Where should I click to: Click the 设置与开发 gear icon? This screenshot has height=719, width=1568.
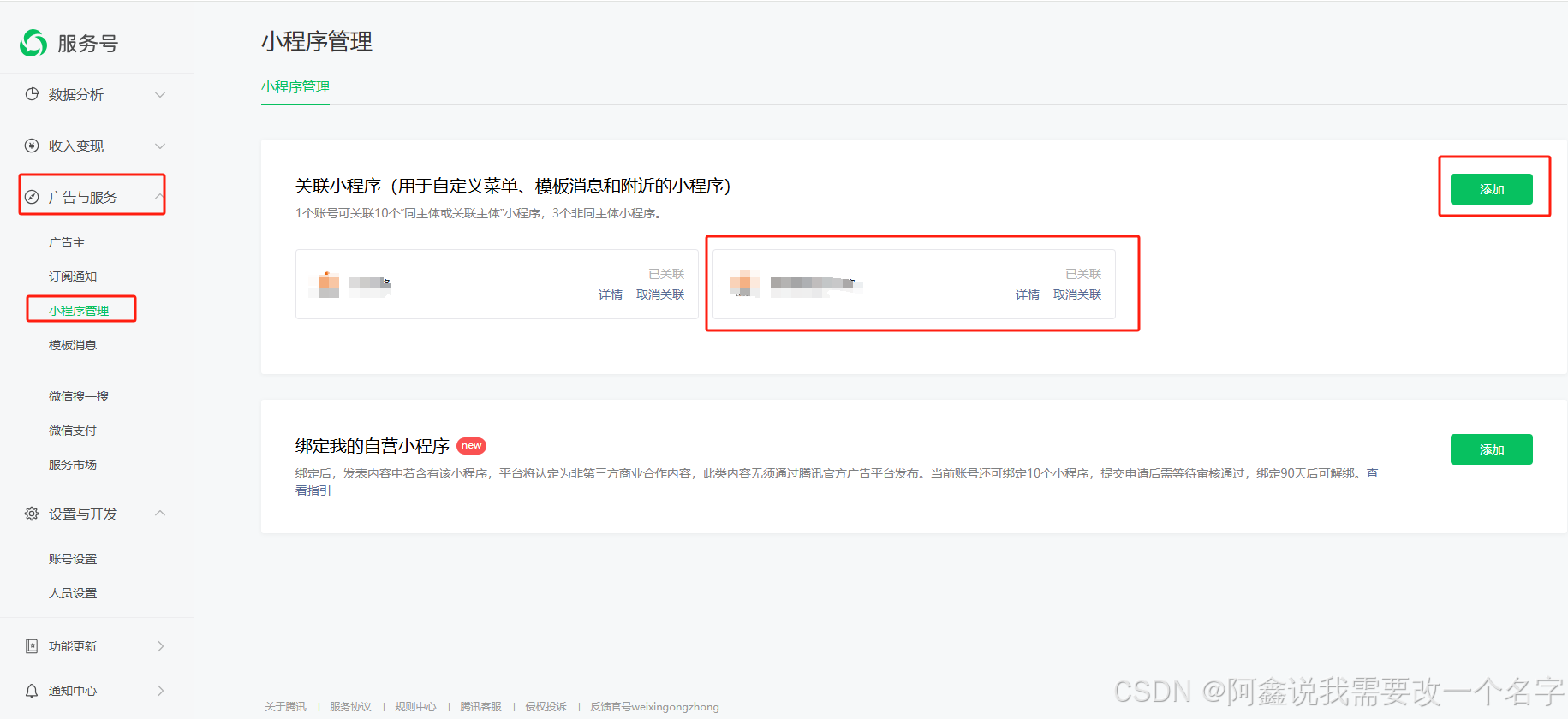[32, 514]
